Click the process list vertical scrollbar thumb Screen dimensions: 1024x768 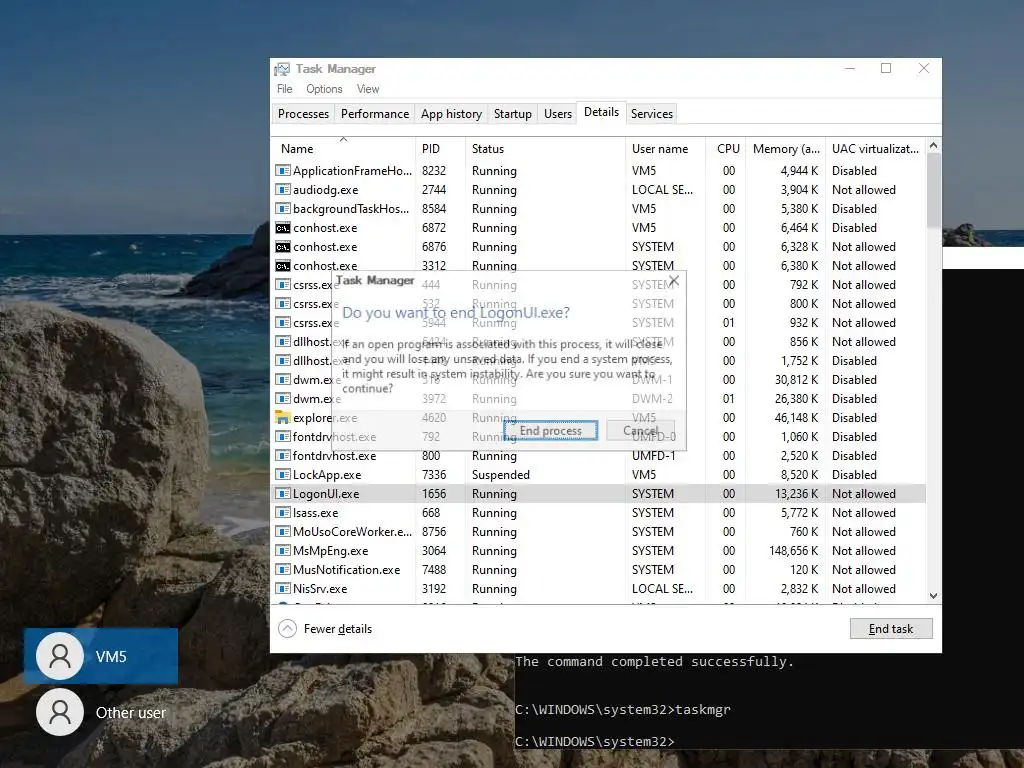[x=933, y=191]
